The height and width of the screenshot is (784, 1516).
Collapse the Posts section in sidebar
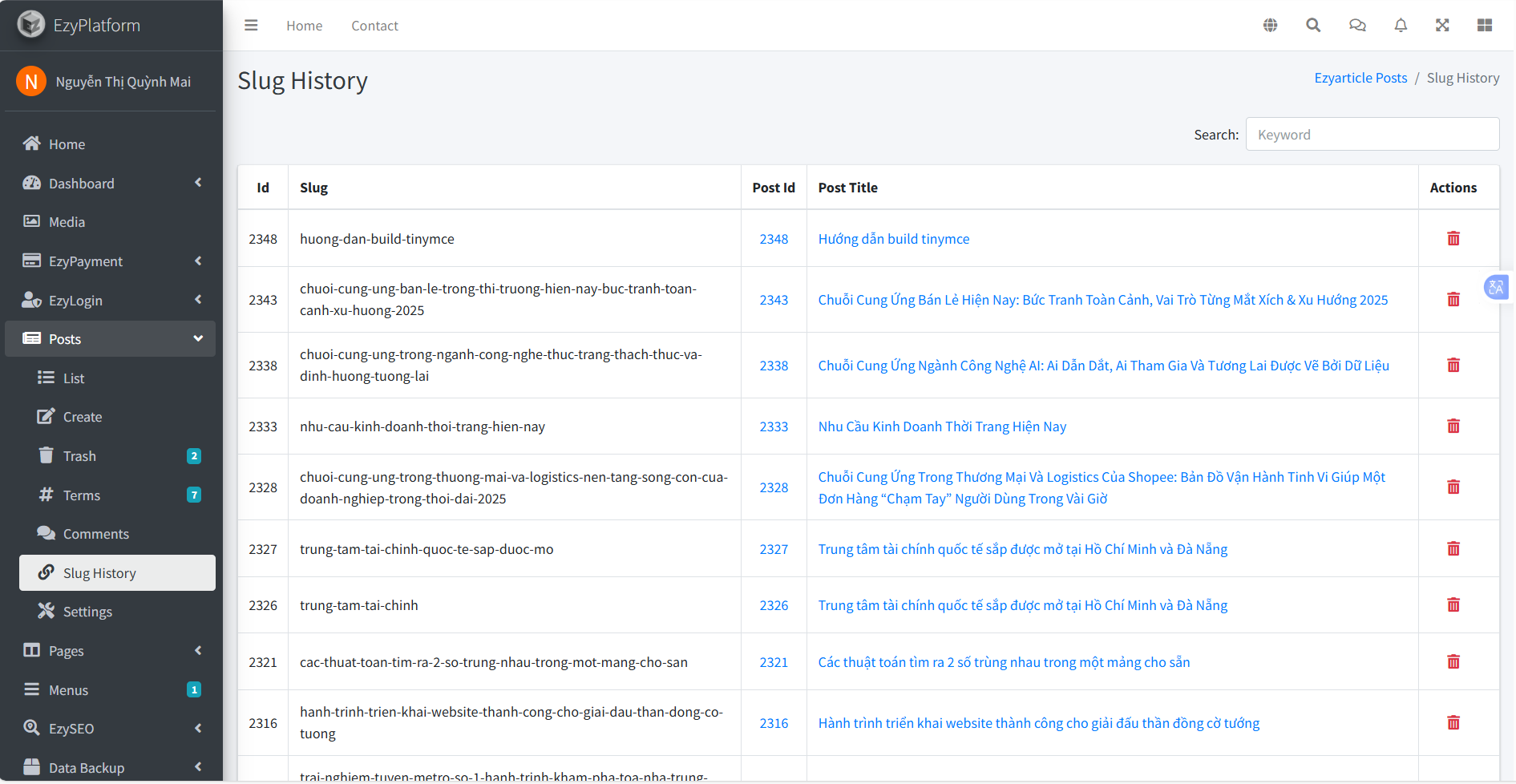pos(110,338)
